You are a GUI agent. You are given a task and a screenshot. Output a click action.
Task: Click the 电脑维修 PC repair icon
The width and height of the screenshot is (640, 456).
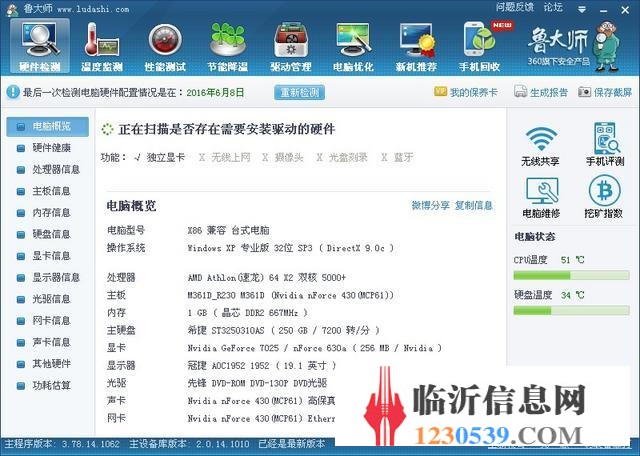(x=541, y=198)
